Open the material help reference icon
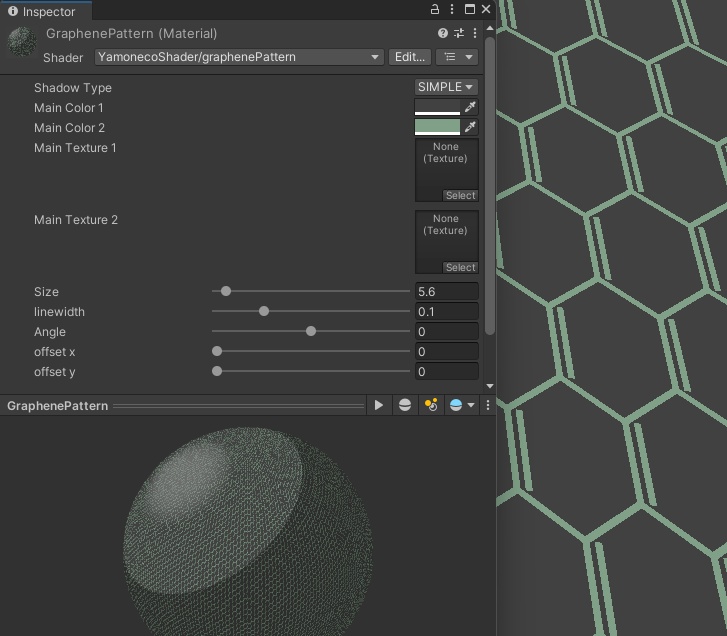The width and height of the screenshot is (727, 636). 443,33
